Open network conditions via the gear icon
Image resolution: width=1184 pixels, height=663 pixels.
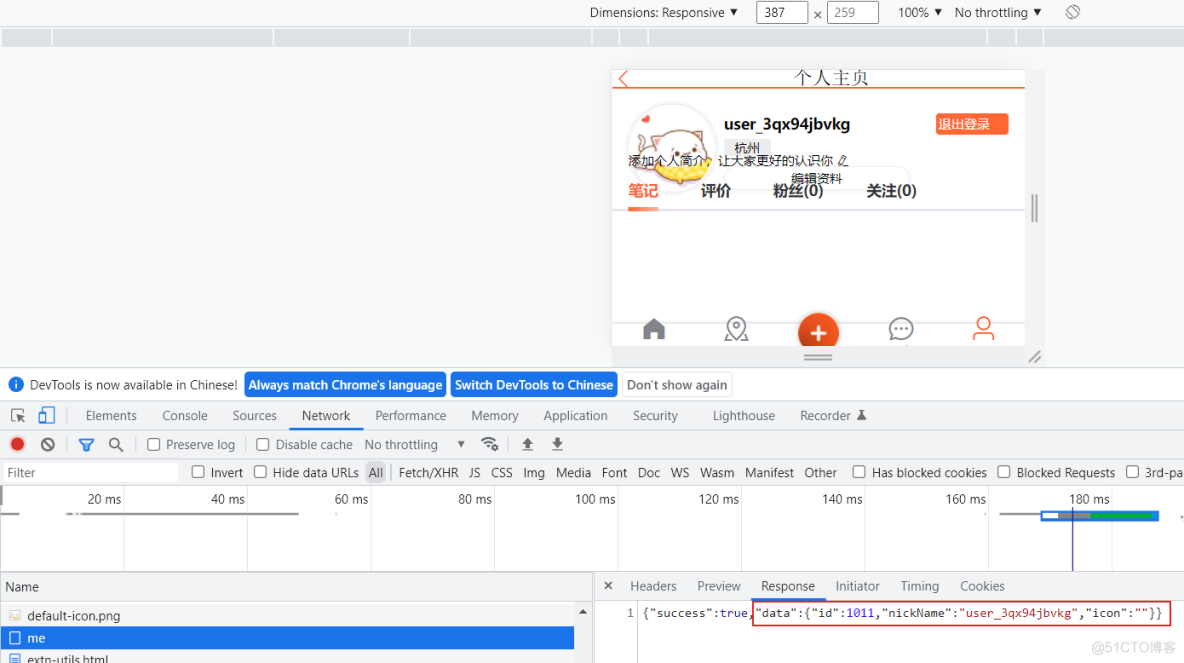tap(490, 444)
